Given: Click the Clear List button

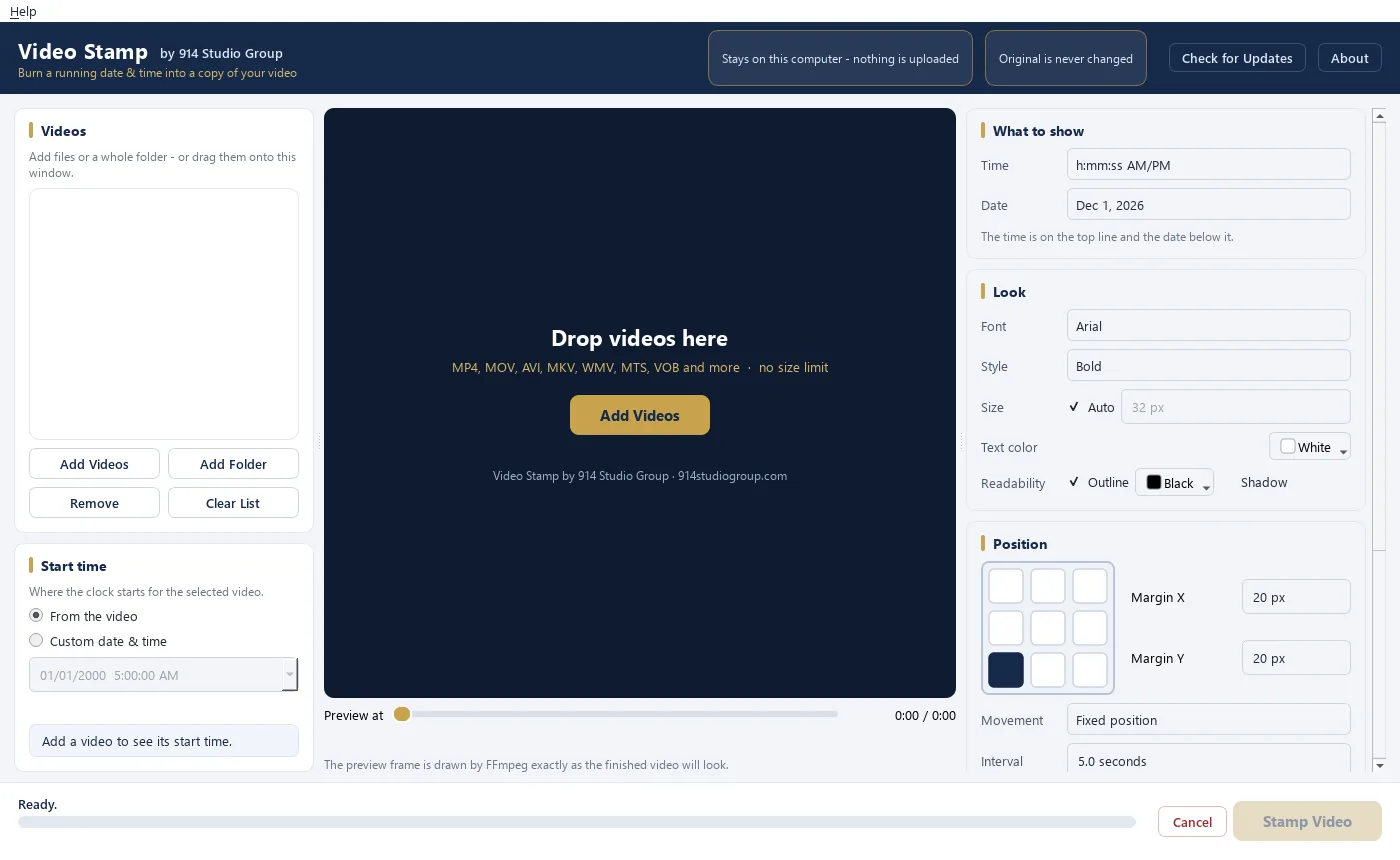Looking at the screenshot, I should click(x=233, y=503).
